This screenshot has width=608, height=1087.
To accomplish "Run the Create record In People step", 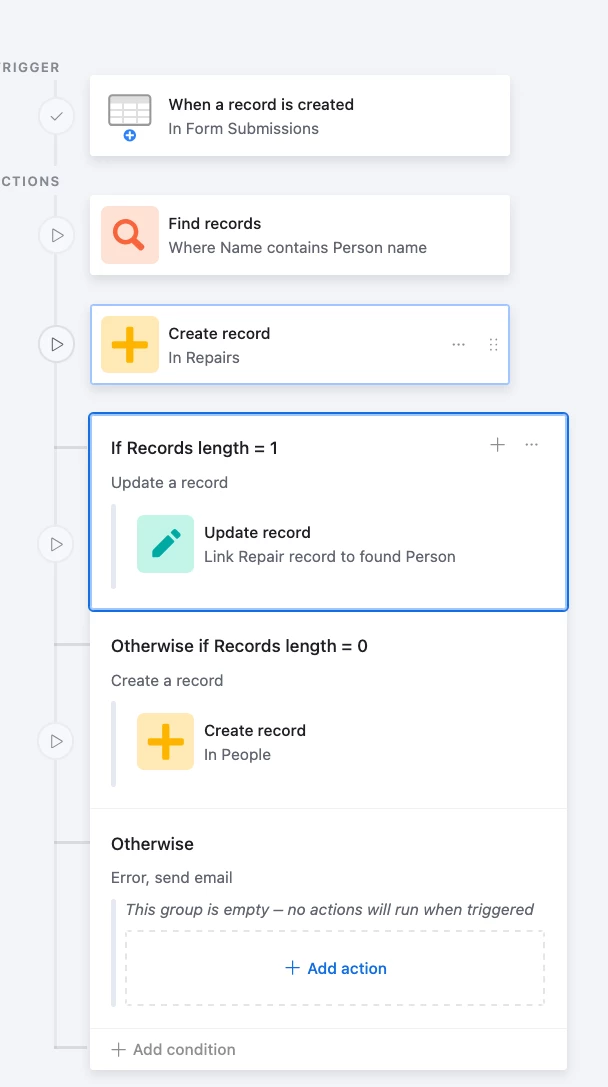I will 57,741.
